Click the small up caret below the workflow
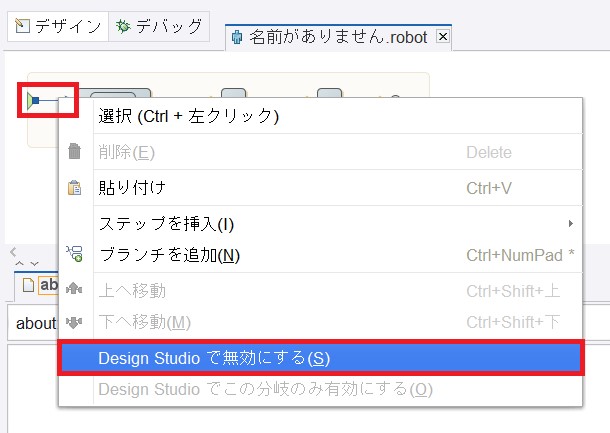 tap(19, 264)
